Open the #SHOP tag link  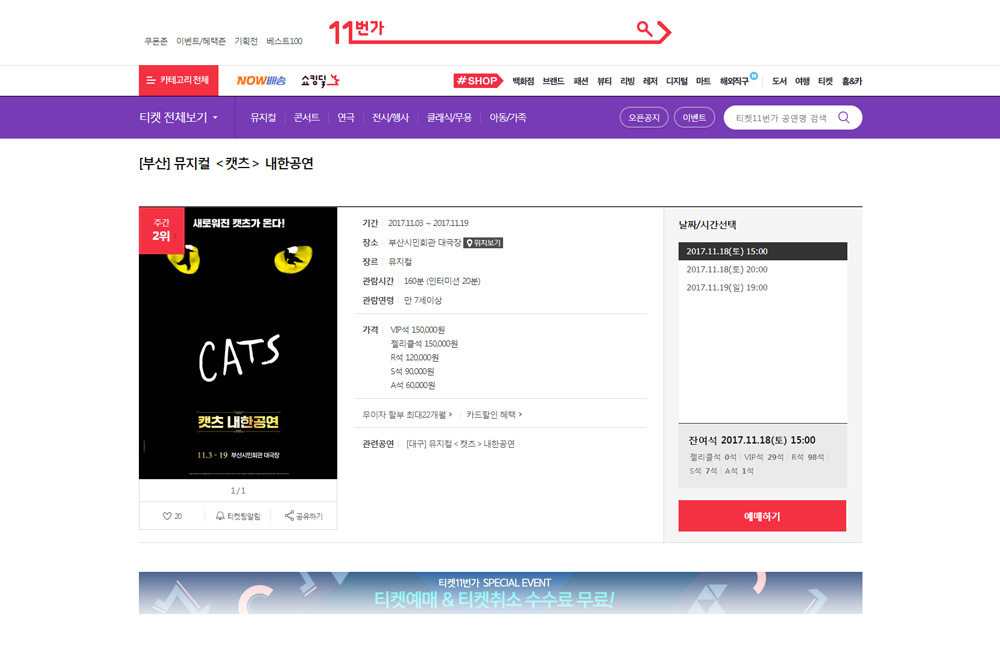478,80
